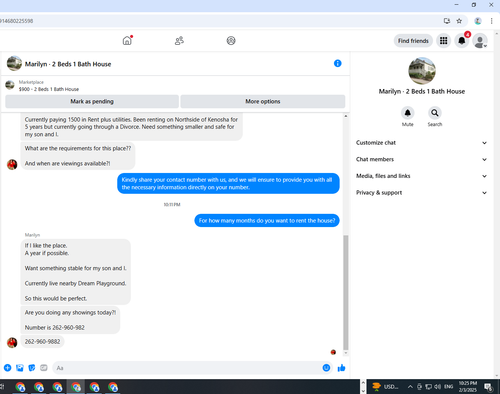Open the Friends icon in top navigation

[179, 41]
